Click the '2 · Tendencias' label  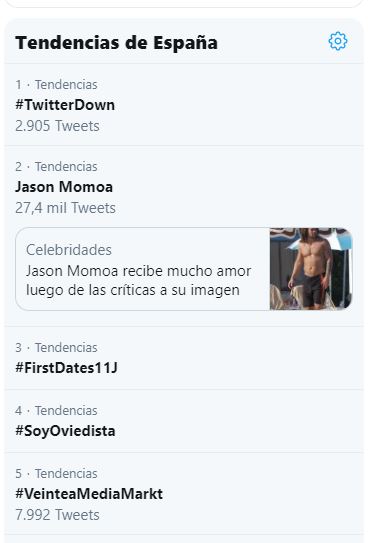tap(56, 167)
